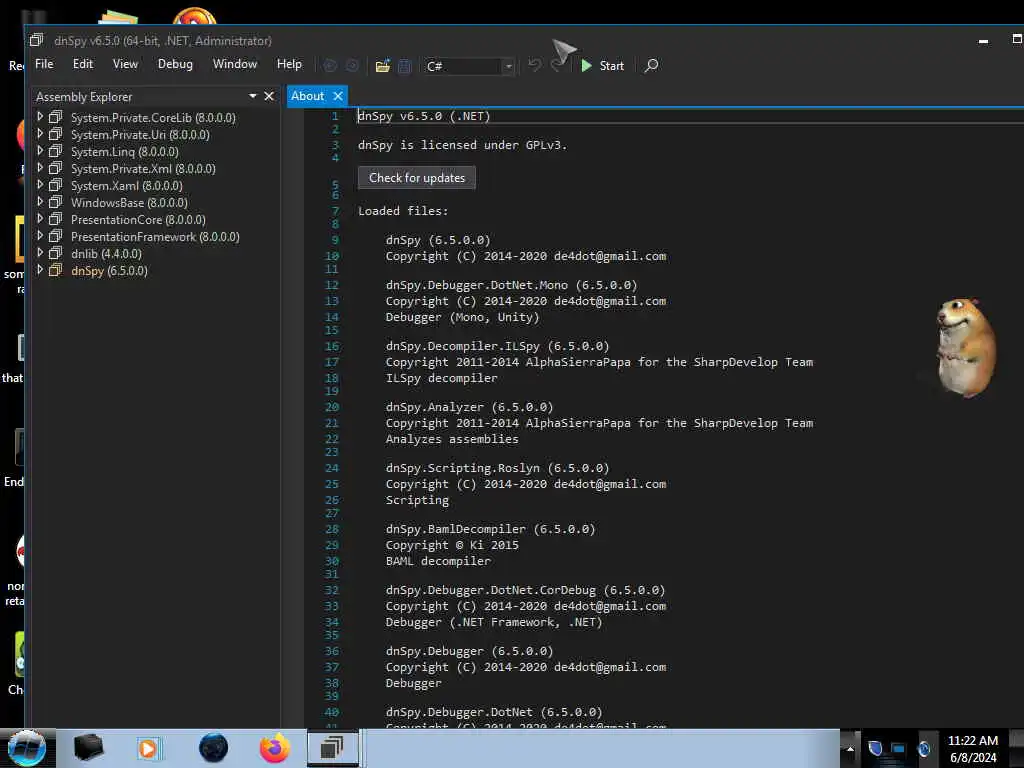Click the WindowsBase assembly icon
The height and width of the screenshot is (768, 1024).
pyautogui.click(x=56, y=202)
